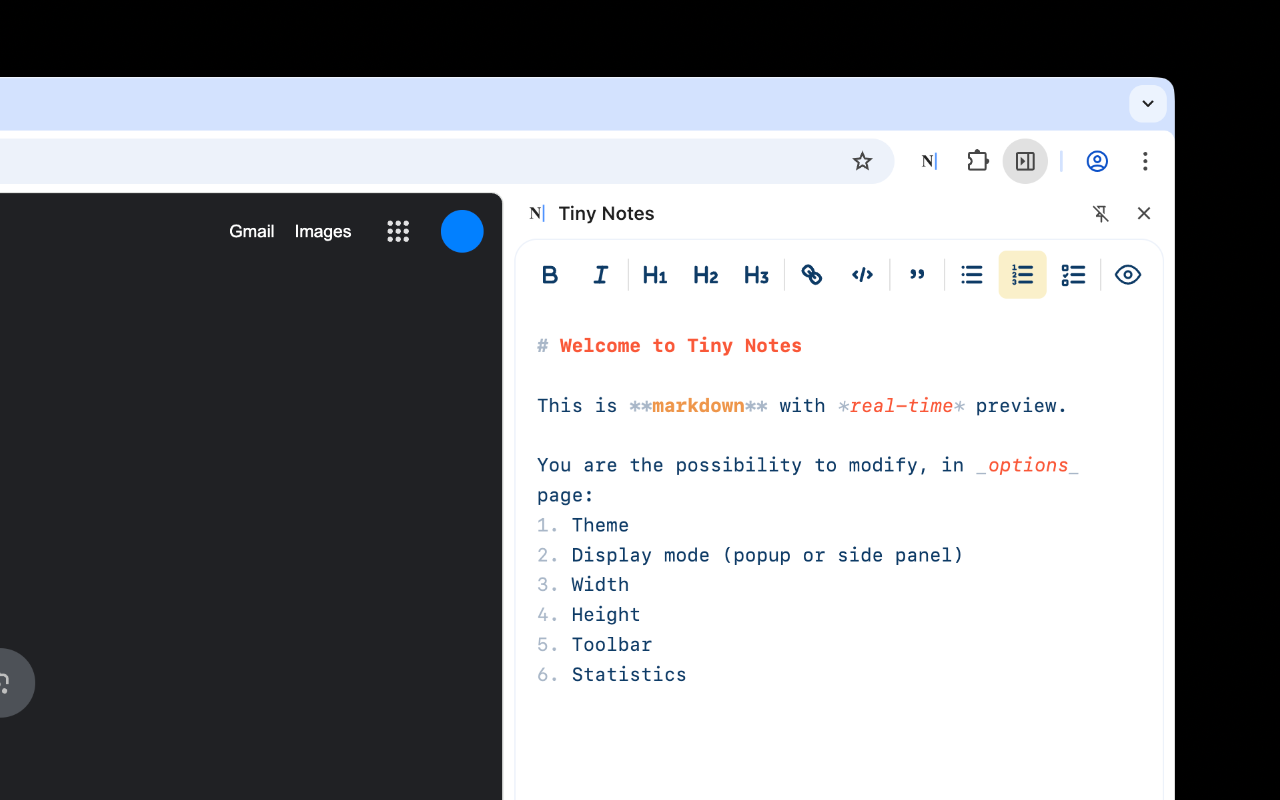Viewport: 1280px width, 800px height.
Task: Open the Chrome three-dot menu
Action: pyautogui.click(x=1145, y=161)
